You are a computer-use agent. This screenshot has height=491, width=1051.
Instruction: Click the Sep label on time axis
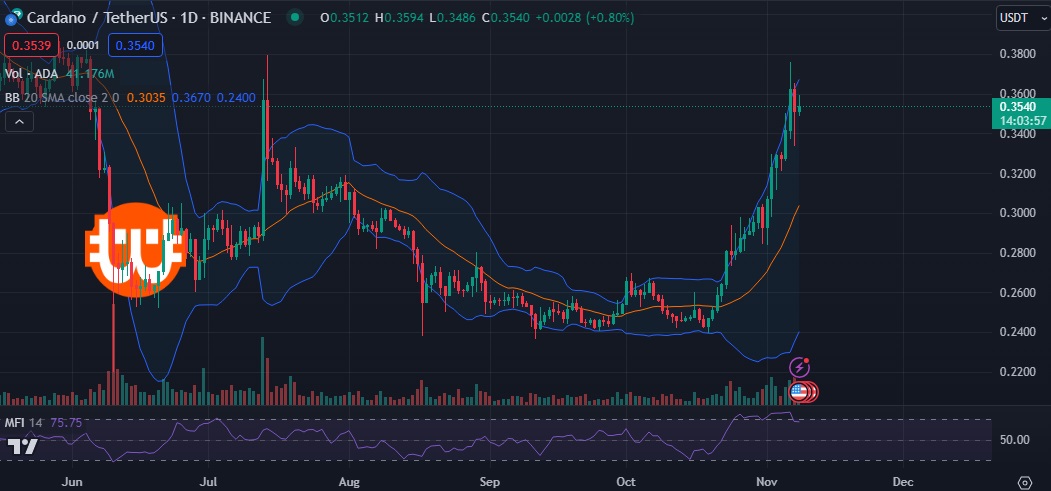tap(490, 482)
